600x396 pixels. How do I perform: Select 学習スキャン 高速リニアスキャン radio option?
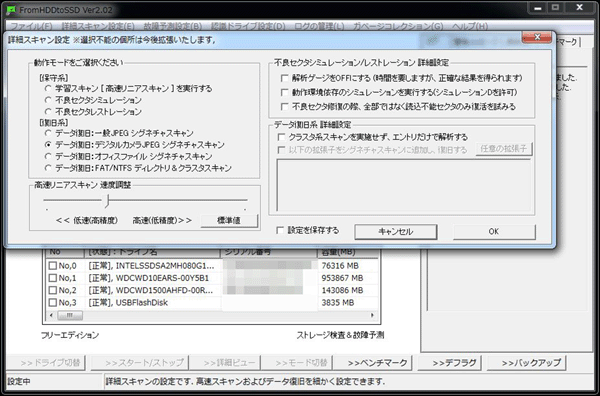click(x=48, y=89)
